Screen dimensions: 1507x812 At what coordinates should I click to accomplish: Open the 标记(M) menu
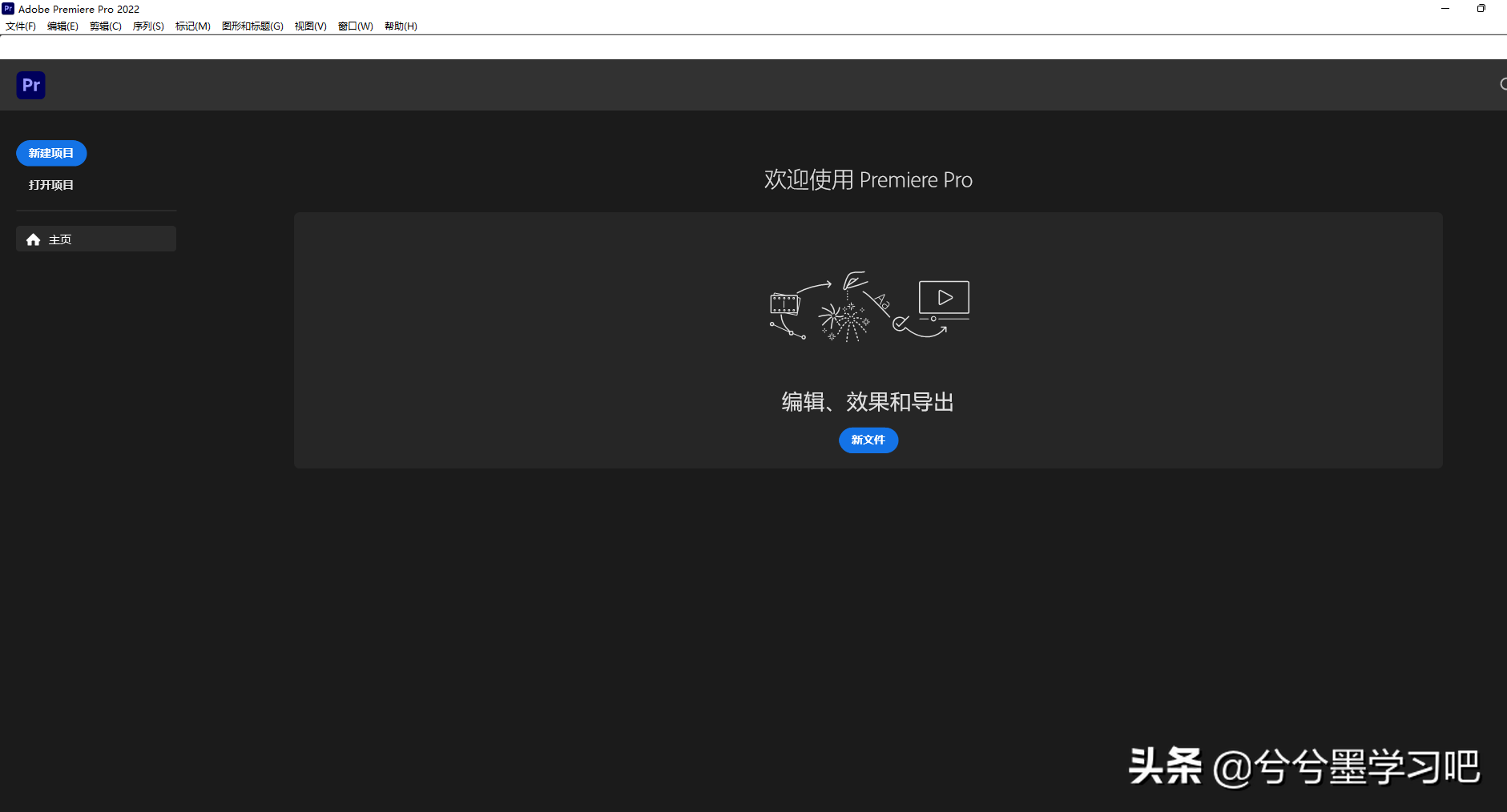point(193,26)
